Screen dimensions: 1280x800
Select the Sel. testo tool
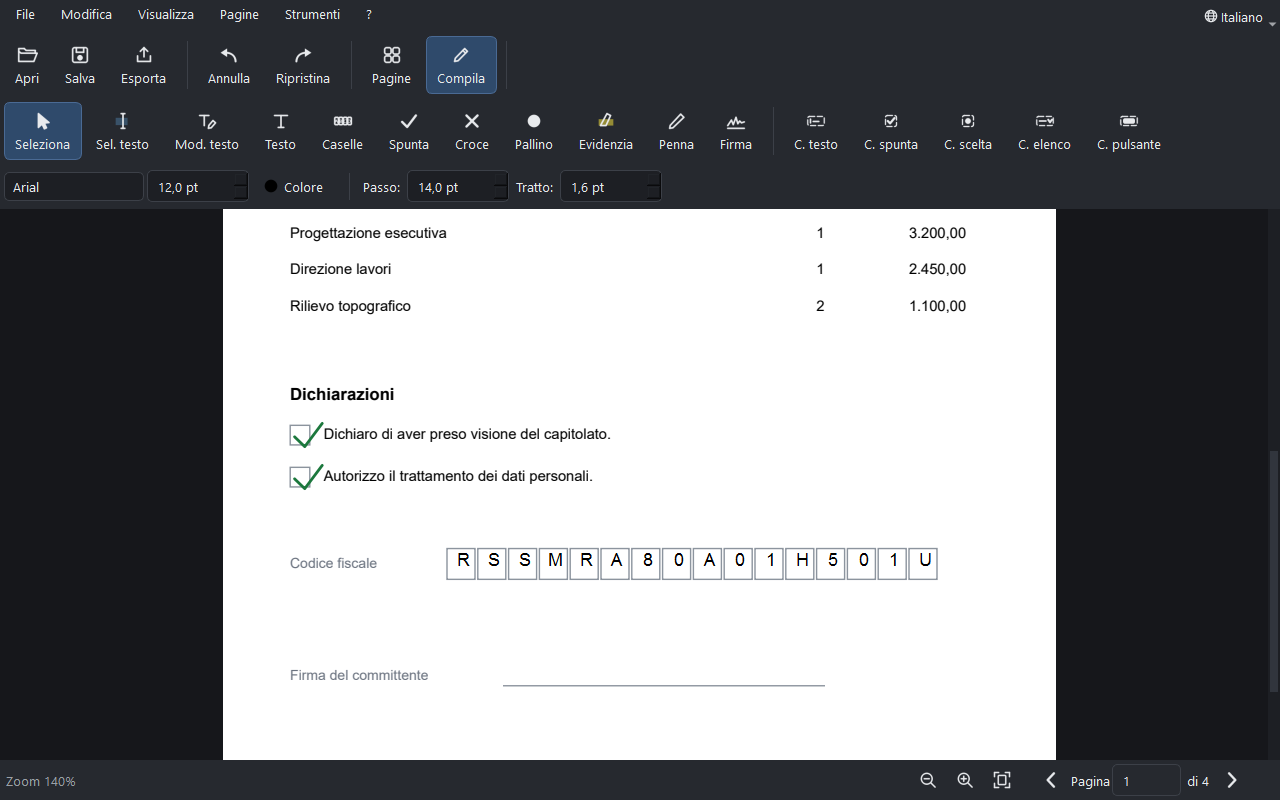click(x=122, y=131)
